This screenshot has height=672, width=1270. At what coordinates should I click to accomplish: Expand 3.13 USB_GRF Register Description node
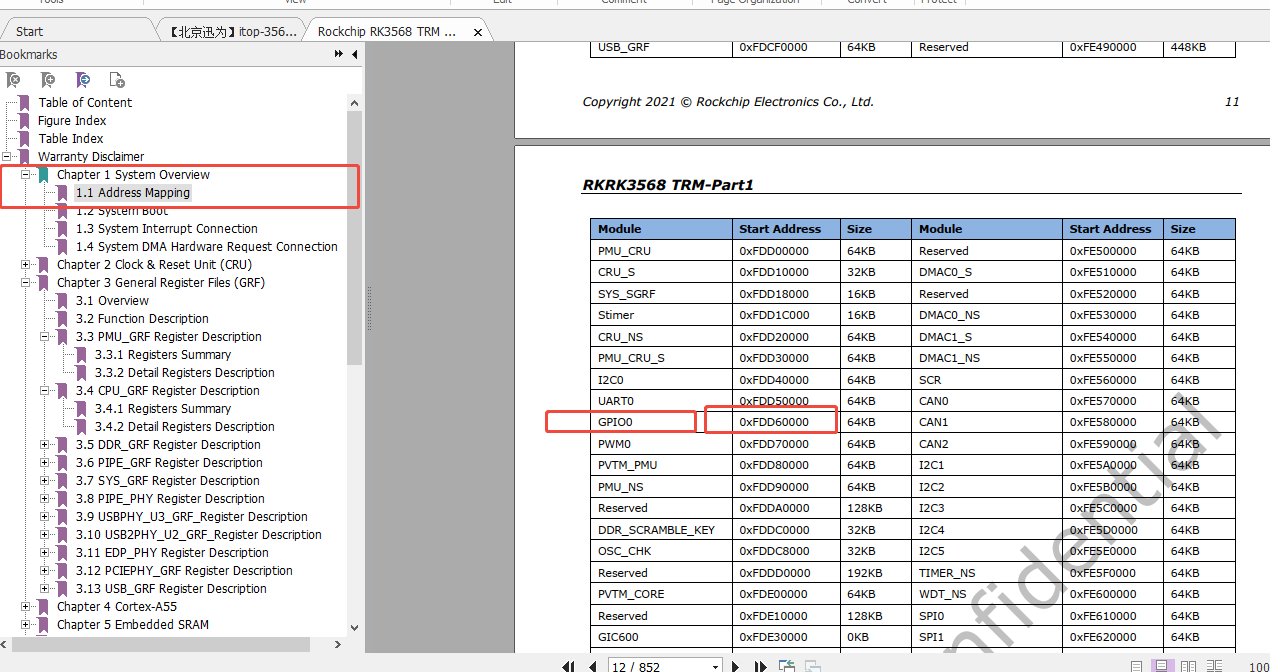pyautogui.click(x=45, y=589)
